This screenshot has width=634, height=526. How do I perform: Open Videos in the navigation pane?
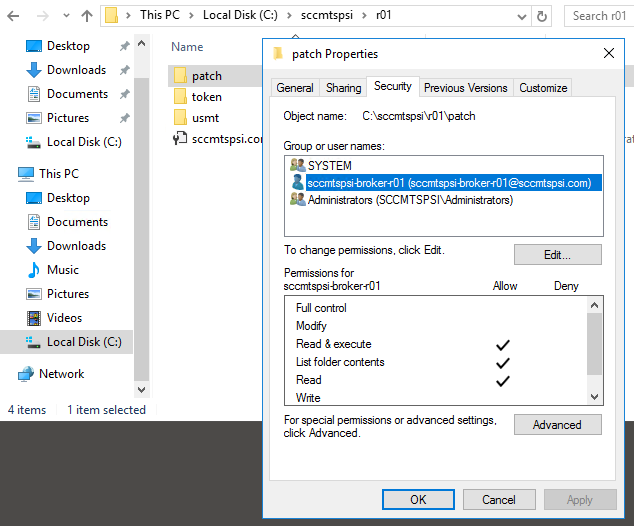64,318
